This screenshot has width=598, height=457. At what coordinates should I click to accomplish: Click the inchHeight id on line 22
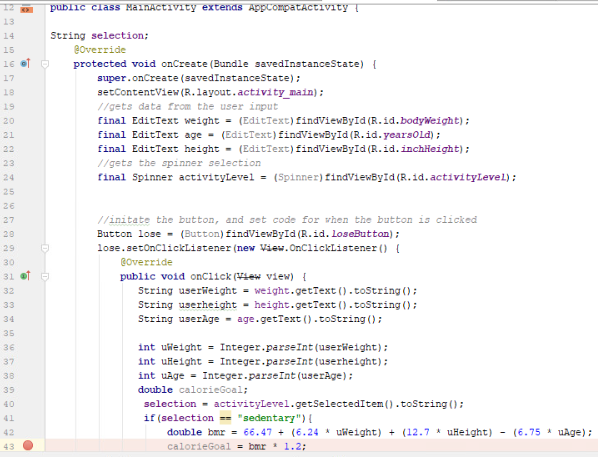click(x=429, y=149)
